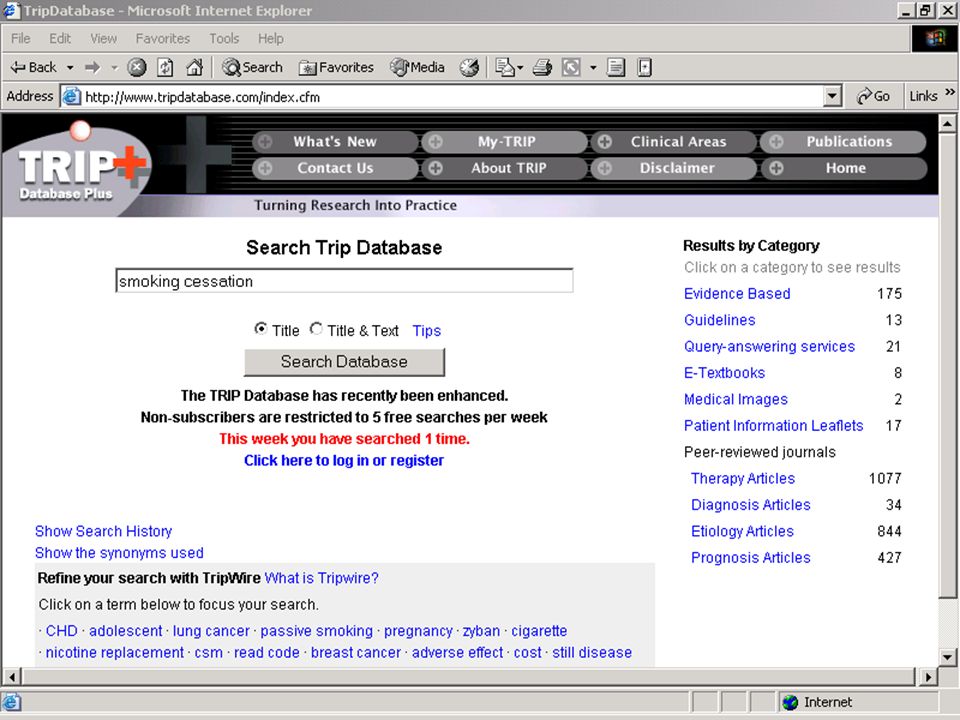Click the vertical scrollbar thumb
The image size is (960, 720).
(x=947, y=365)
